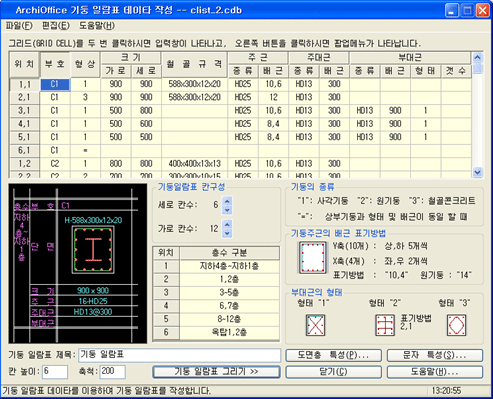Click the 기둥 일람표 그리기 >> button
The image size is (493, 399).
pyautogui.click(x=216, y=372)
